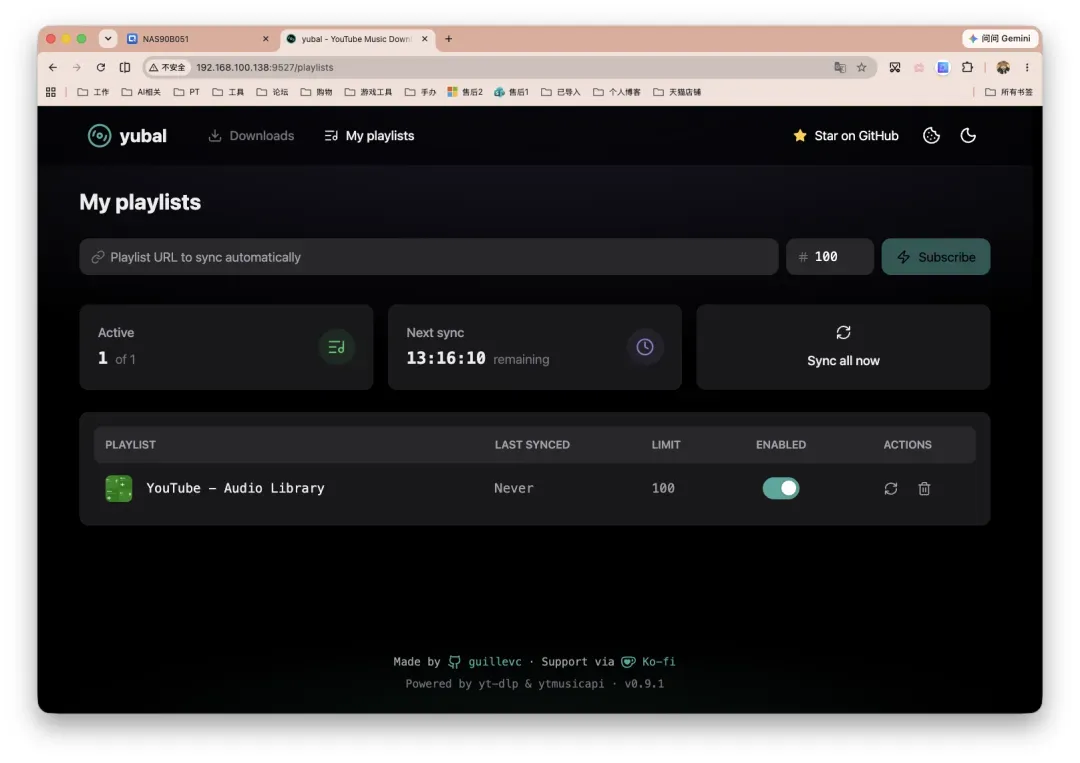1080x763 pixels.
Task: Open the browser extensions puzzle icon
Action: click(967, 67)
